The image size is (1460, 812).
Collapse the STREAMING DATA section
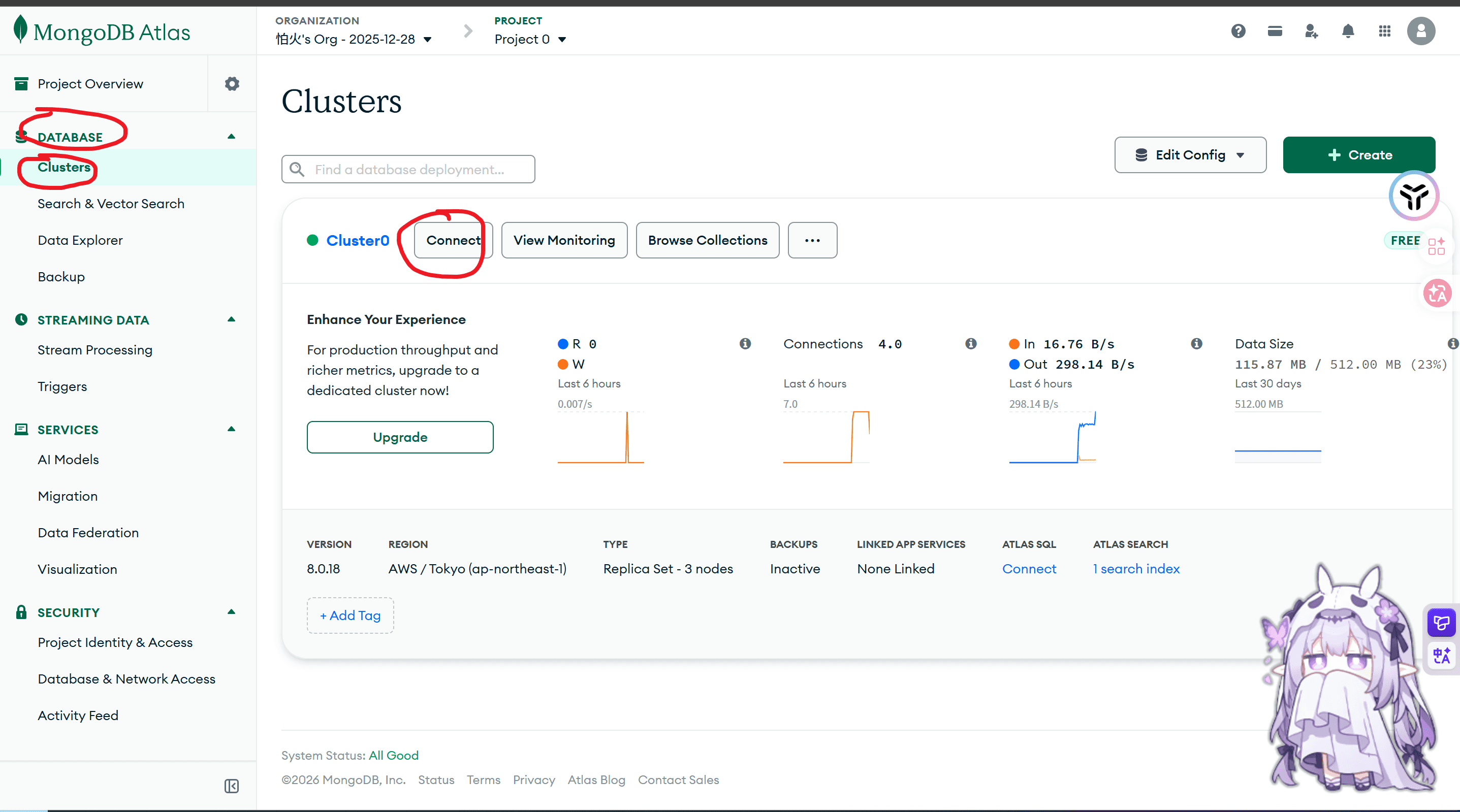pos(231,319)
